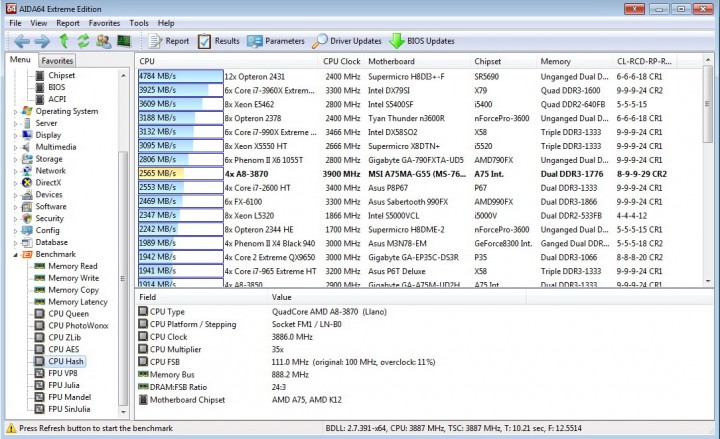Viewport: 720px width, 439px height.
Task: Open the Help menu
Action: click(x=166, y=23)
